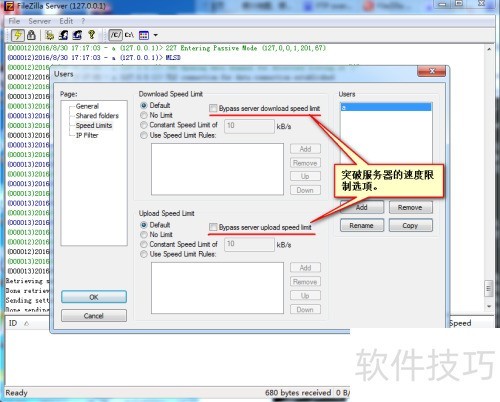
Task: Enable Bypass server upload speed limit
Action: click(x=213, y=227)
